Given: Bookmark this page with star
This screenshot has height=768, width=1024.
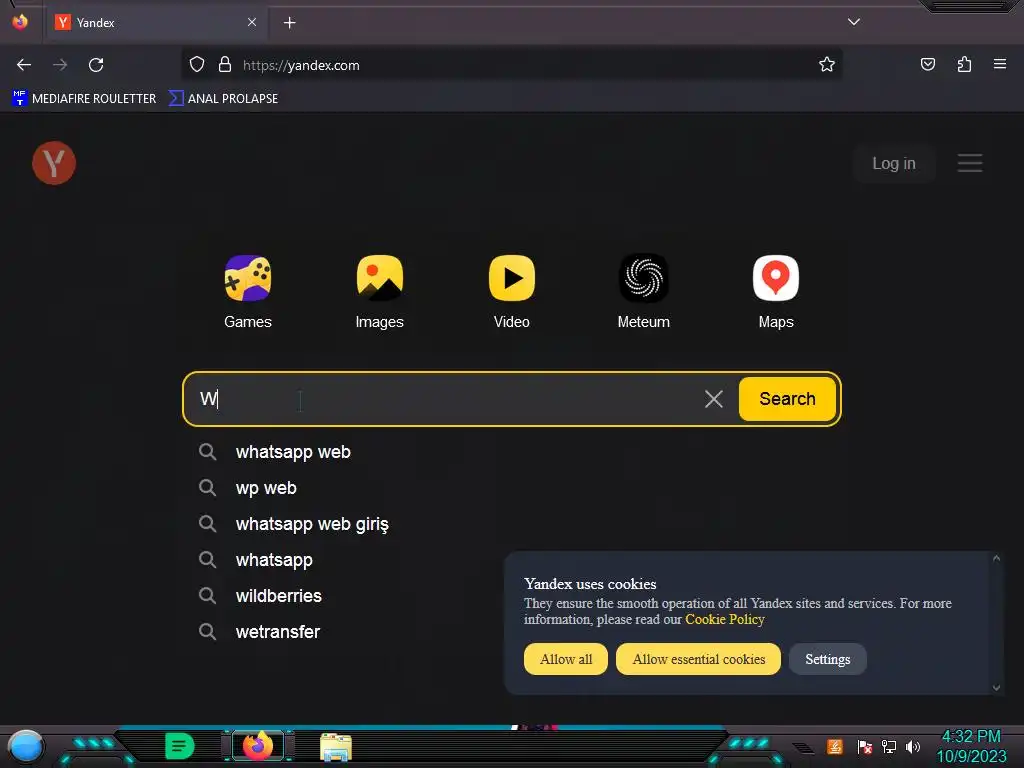Looking at the screenshot, I should [827, 65].
